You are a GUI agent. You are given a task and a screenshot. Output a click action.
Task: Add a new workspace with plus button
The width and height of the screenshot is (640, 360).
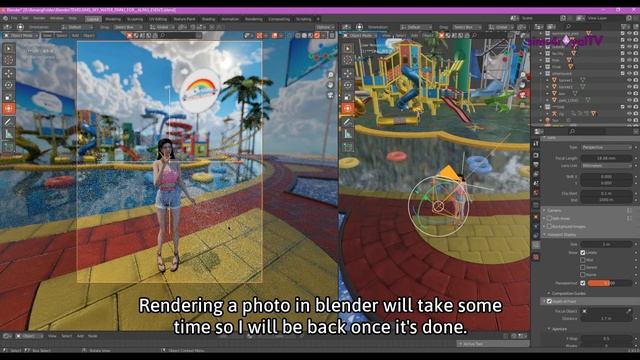318,19
